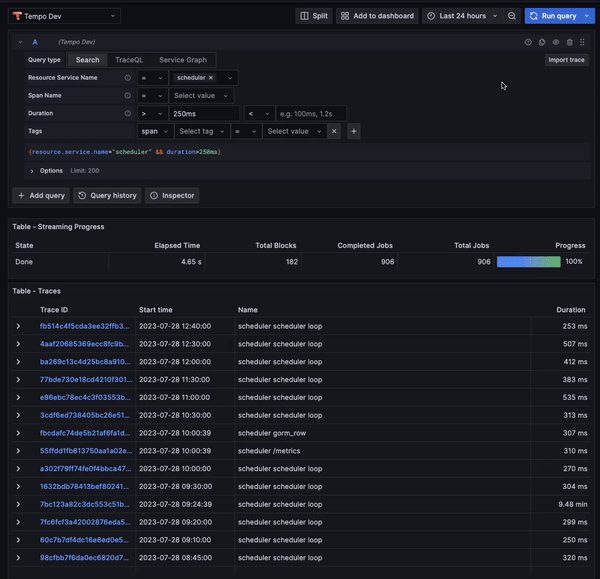Remove the tag filter with the X icon
This screenshot has height=579, width=600.
point(334,131)
